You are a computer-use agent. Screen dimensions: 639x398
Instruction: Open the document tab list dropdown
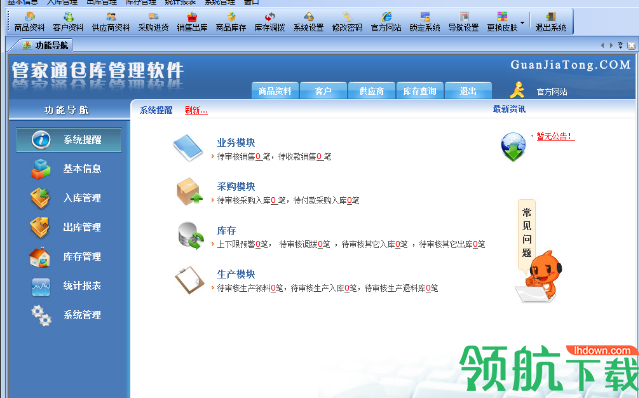620,45
